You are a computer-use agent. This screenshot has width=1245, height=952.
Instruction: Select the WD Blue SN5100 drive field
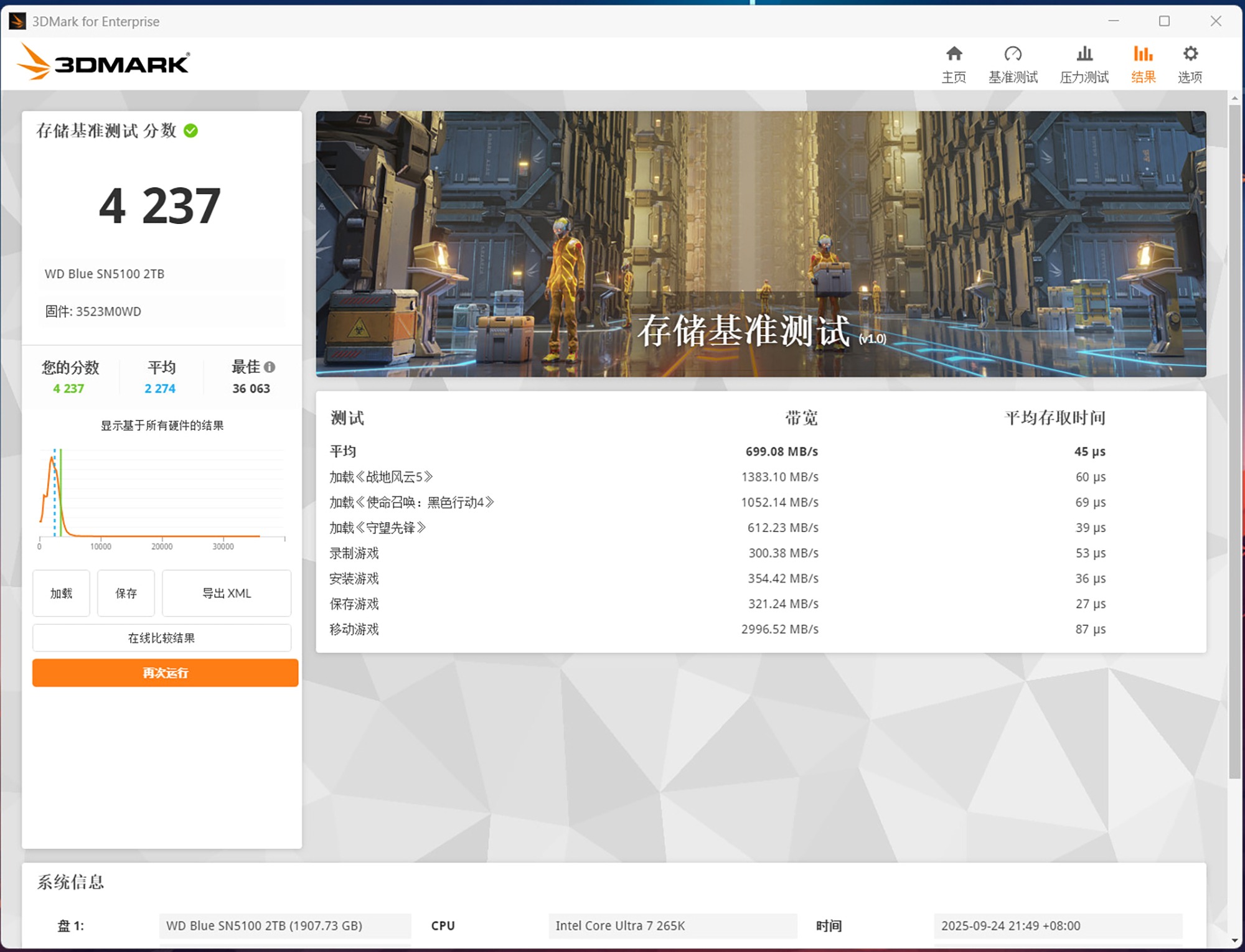pos(284,925)
